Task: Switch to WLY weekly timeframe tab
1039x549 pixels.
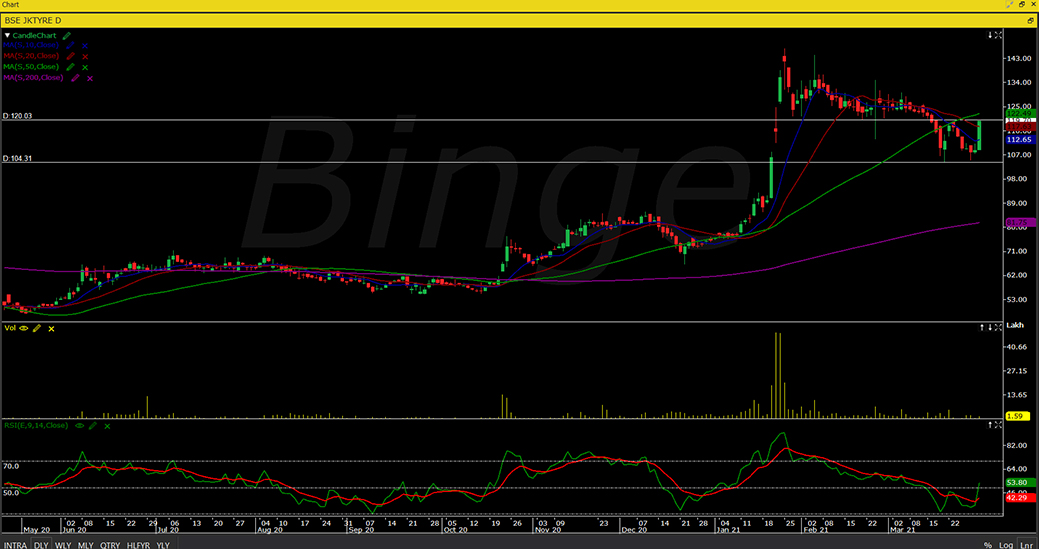Action: 63,544
